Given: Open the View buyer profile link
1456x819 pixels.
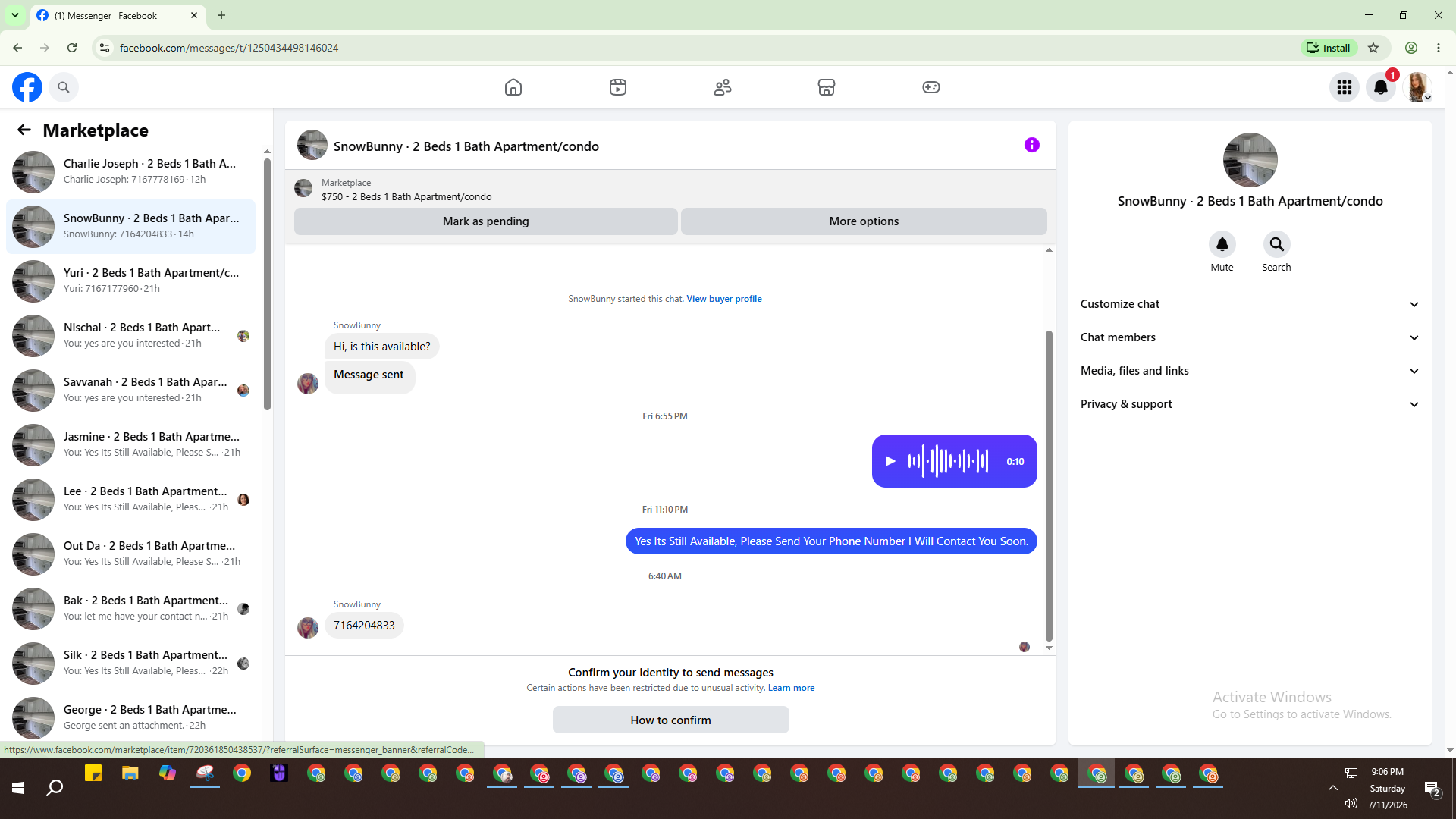Looking at the screenshot, I should pyautogui.click(x=724, y=299).
